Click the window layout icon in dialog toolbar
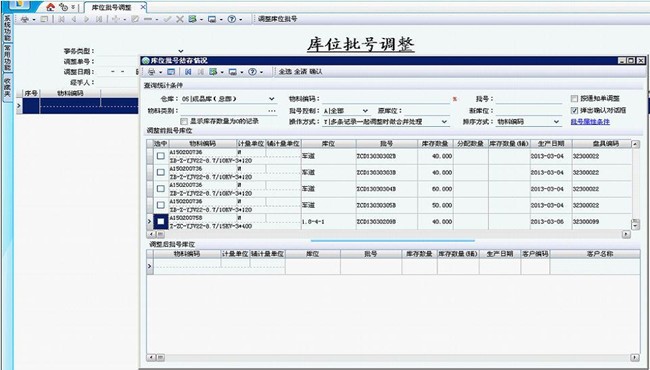The height and width of the screenshot is (370, 650). (171, 72)
